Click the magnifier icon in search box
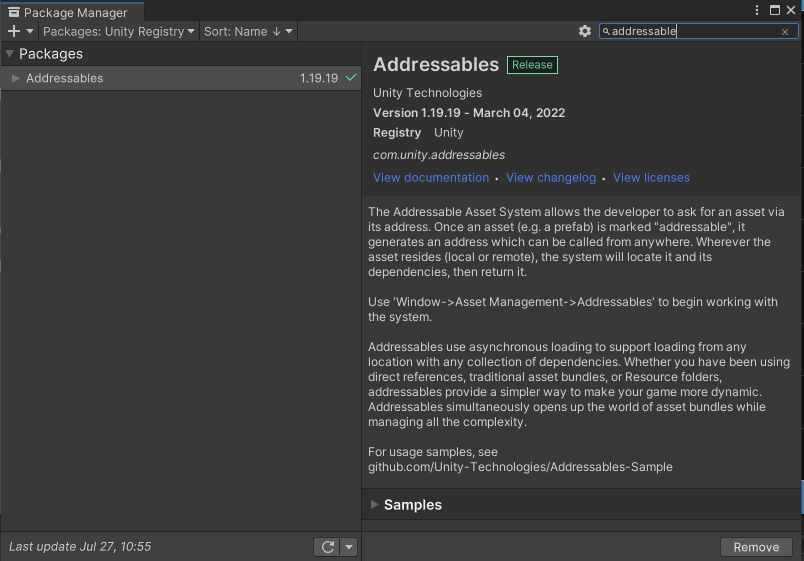 606,31
